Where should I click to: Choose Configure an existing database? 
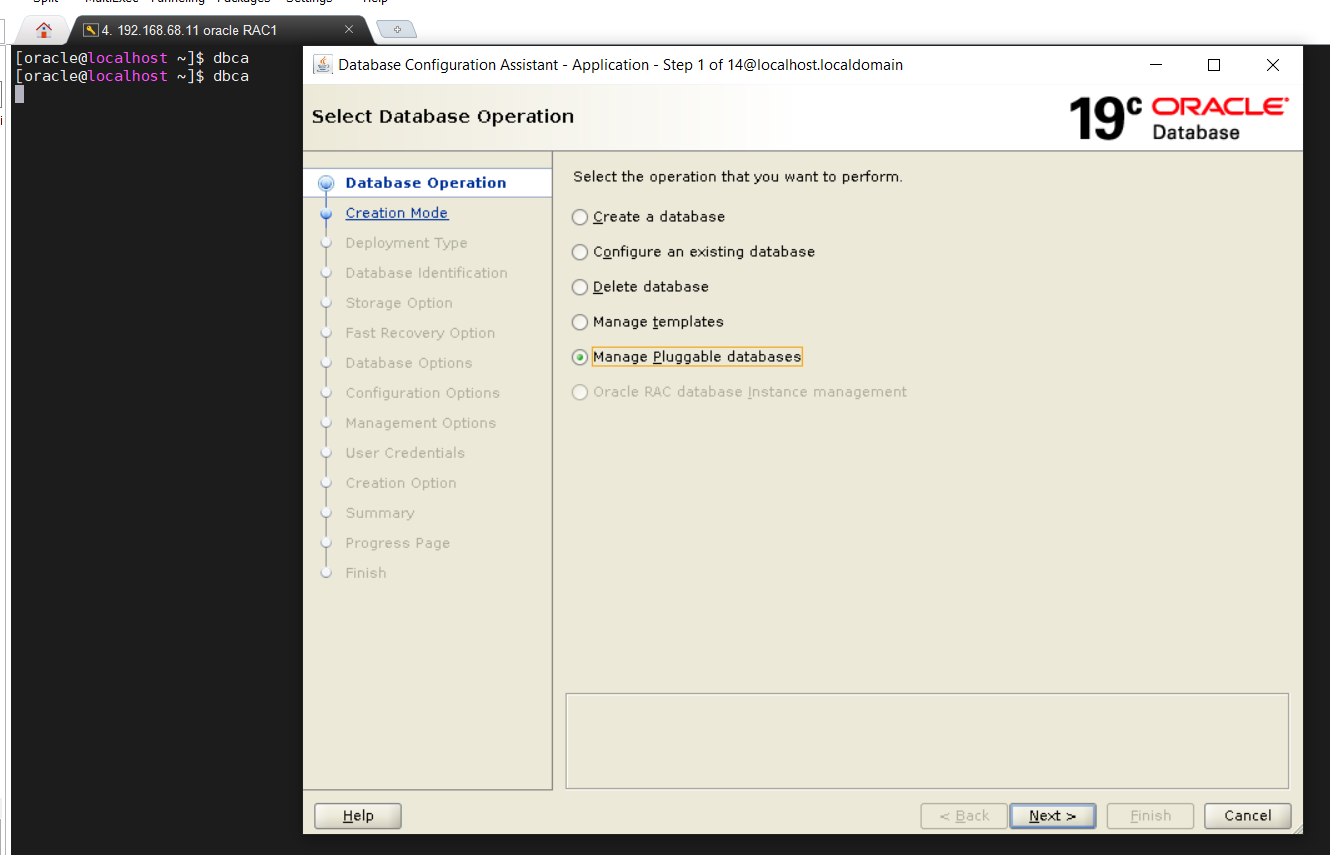[x=580, y=252]
